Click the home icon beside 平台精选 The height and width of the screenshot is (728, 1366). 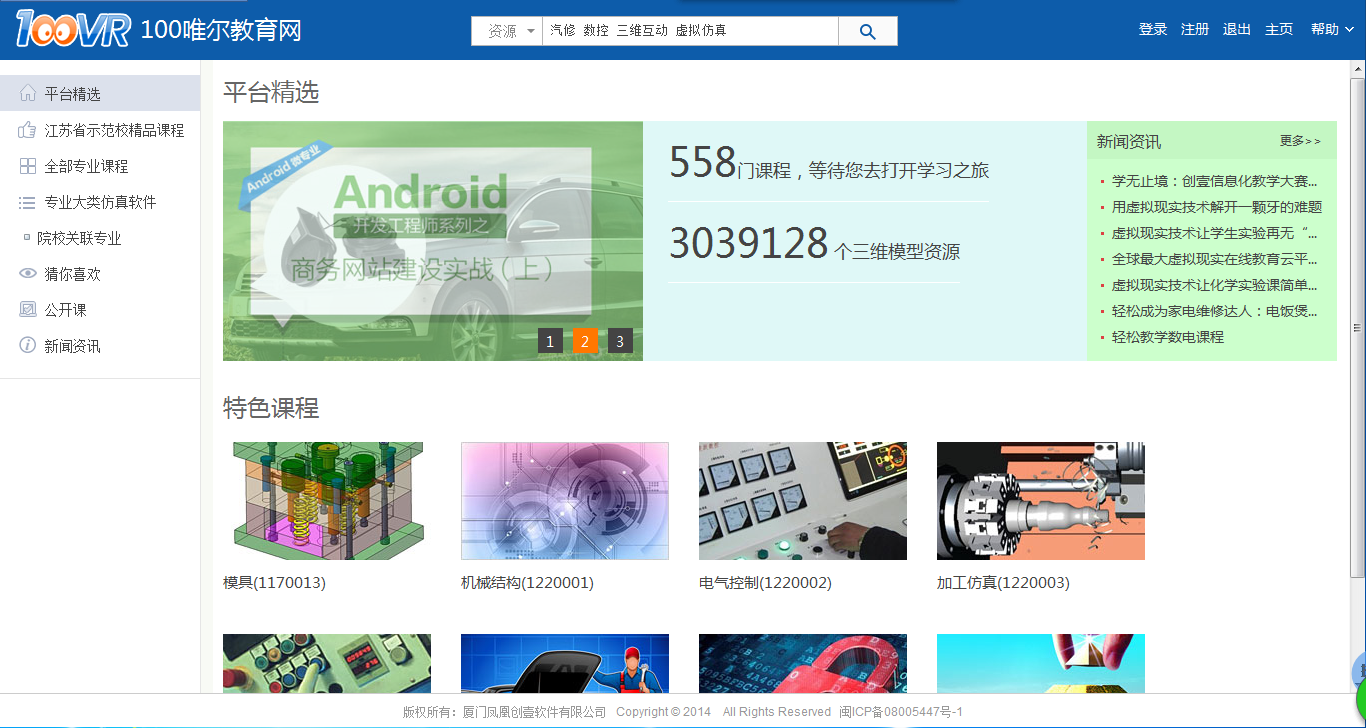click(x=28, y=94)
